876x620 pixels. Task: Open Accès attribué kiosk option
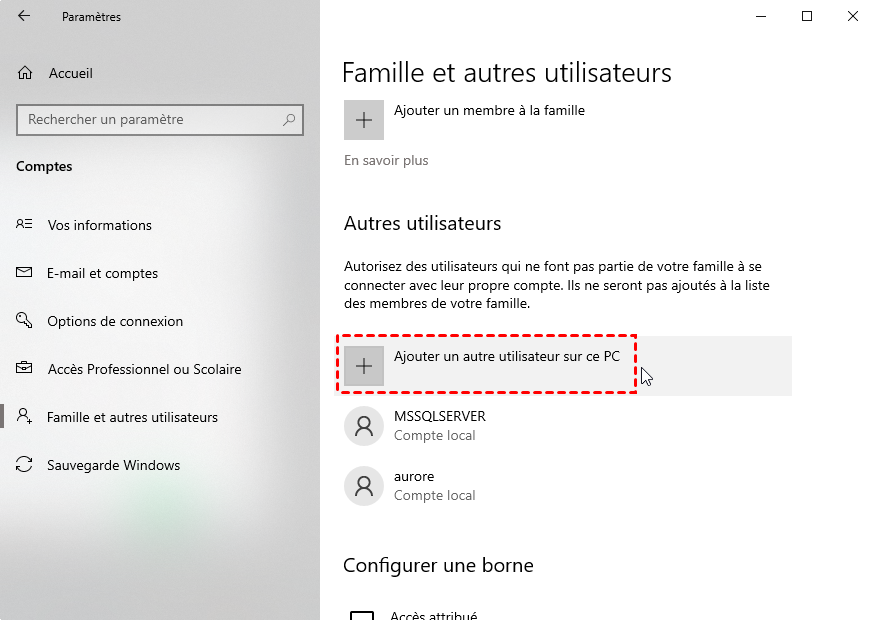click(434, 615)
